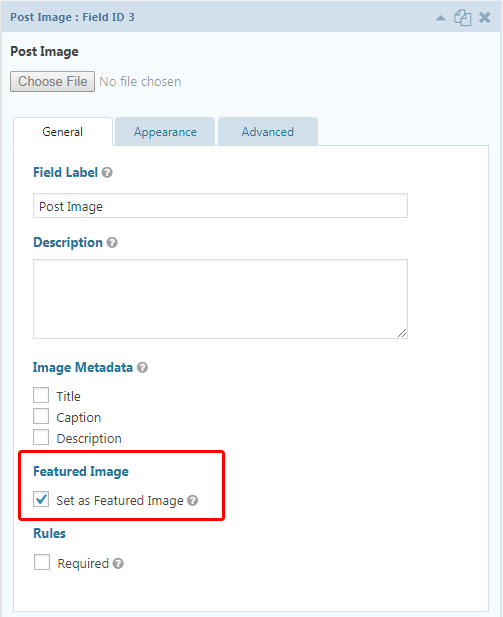503x617 pixels.
Task: Duplicate this field using the copy icon
Action: [462, 18]
